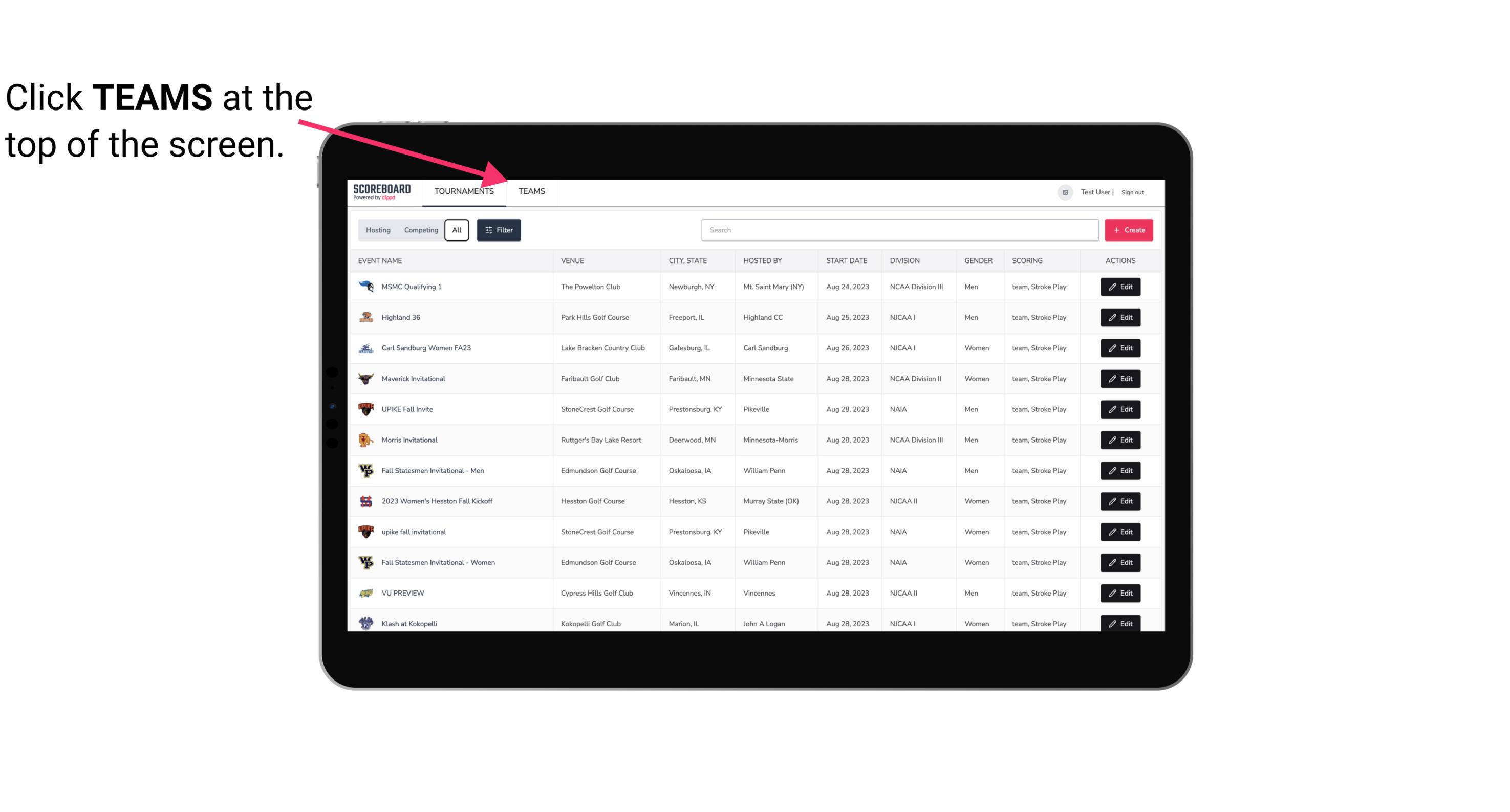Toggle the Hosting filter button

click(x=378, y=230)
